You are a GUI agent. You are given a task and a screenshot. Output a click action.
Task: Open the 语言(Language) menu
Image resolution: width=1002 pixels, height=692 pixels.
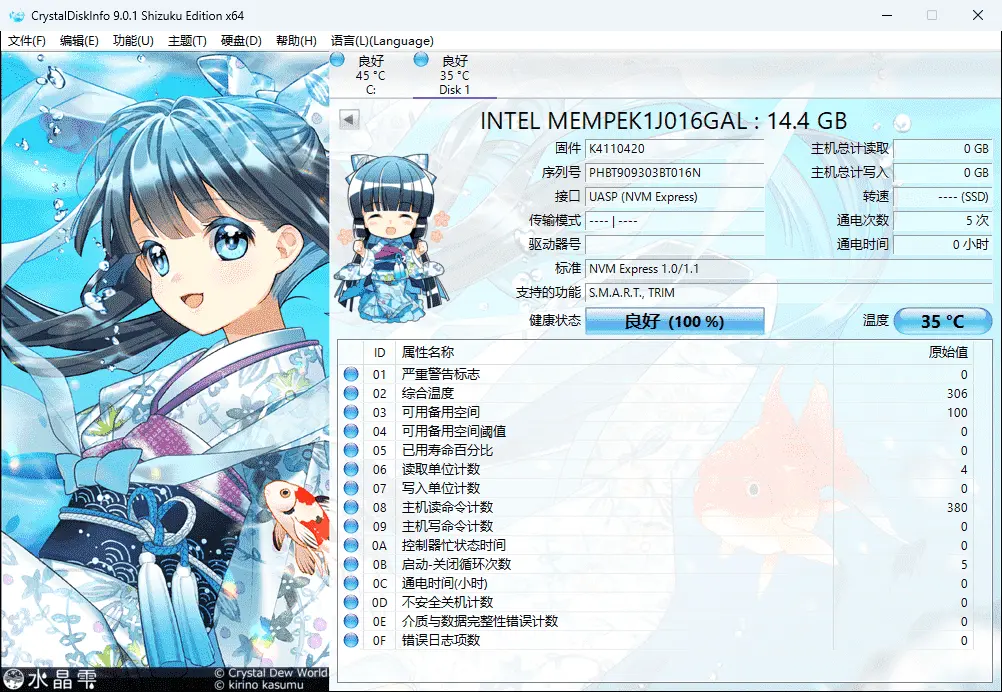click(383, 41)
